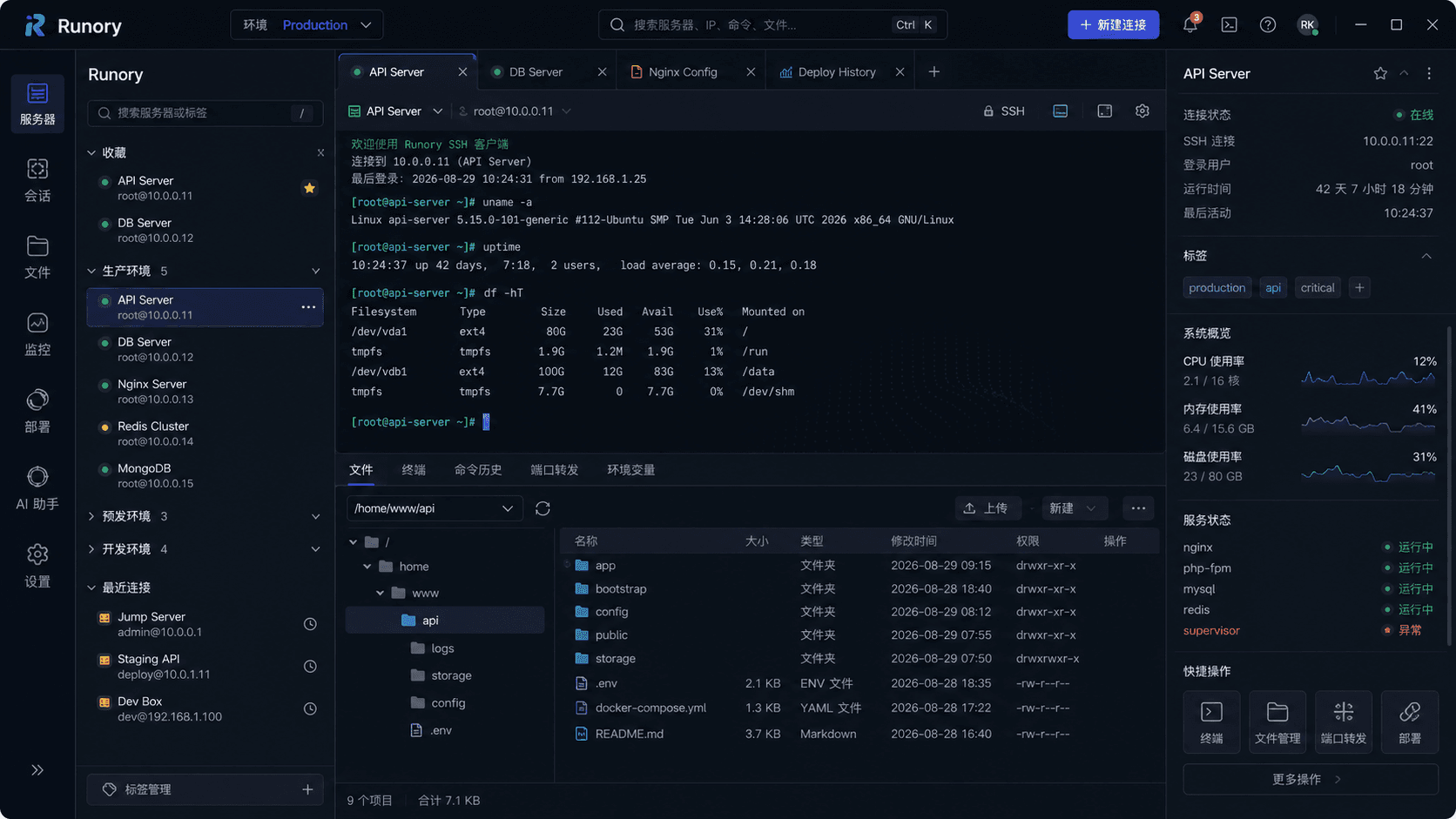Switch to the 环境变量 tab

pos(631,470)
